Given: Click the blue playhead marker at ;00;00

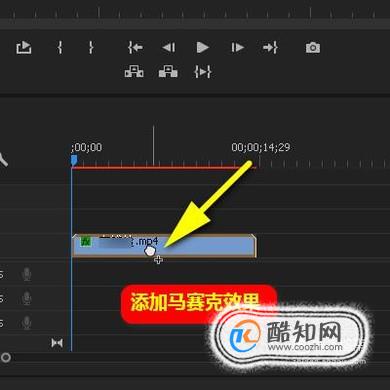Looking at the screenshot, I should pyautogui.click(x=74, y=160).
